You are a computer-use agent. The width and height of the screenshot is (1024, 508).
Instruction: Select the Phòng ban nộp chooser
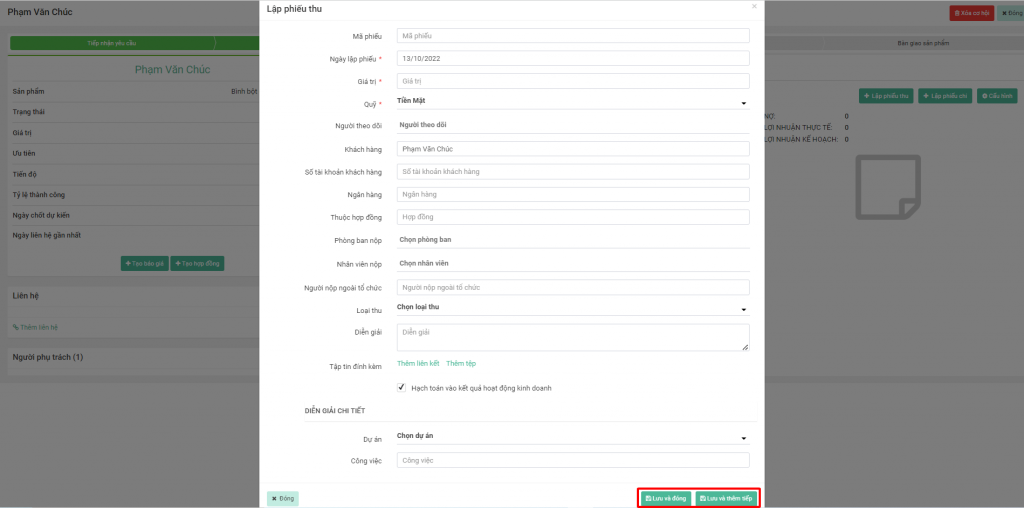(572, 240)
